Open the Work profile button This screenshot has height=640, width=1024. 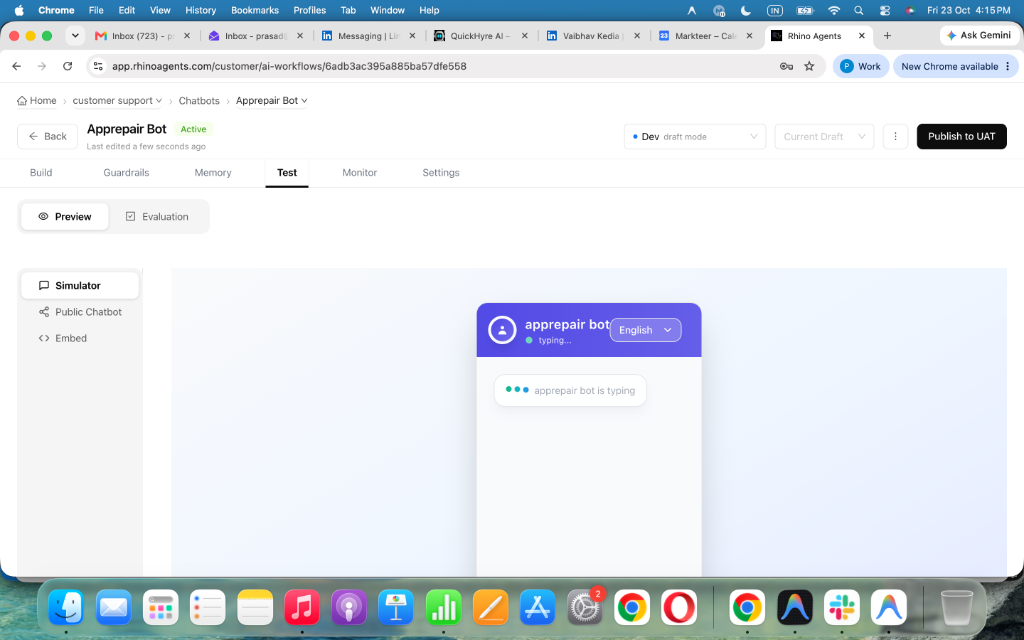(861, 66)
